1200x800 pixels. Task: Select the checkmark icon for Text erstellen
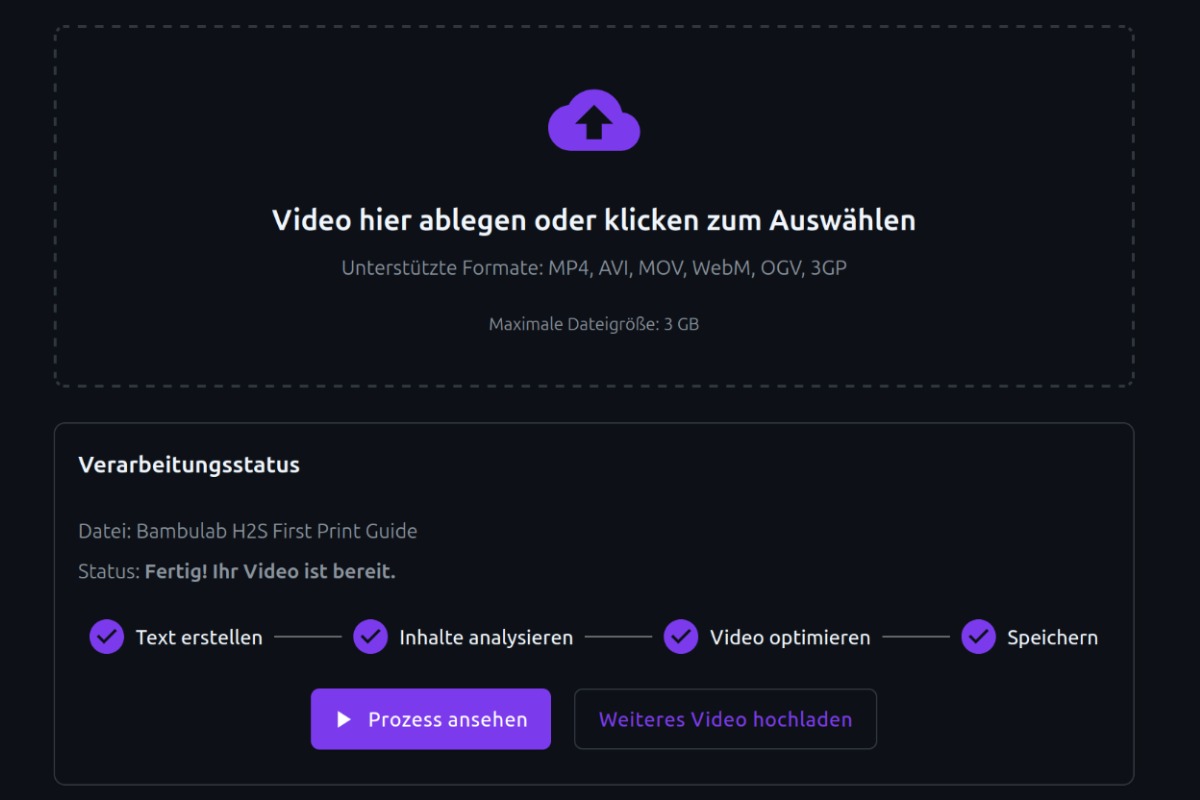[x=106, y=637]
